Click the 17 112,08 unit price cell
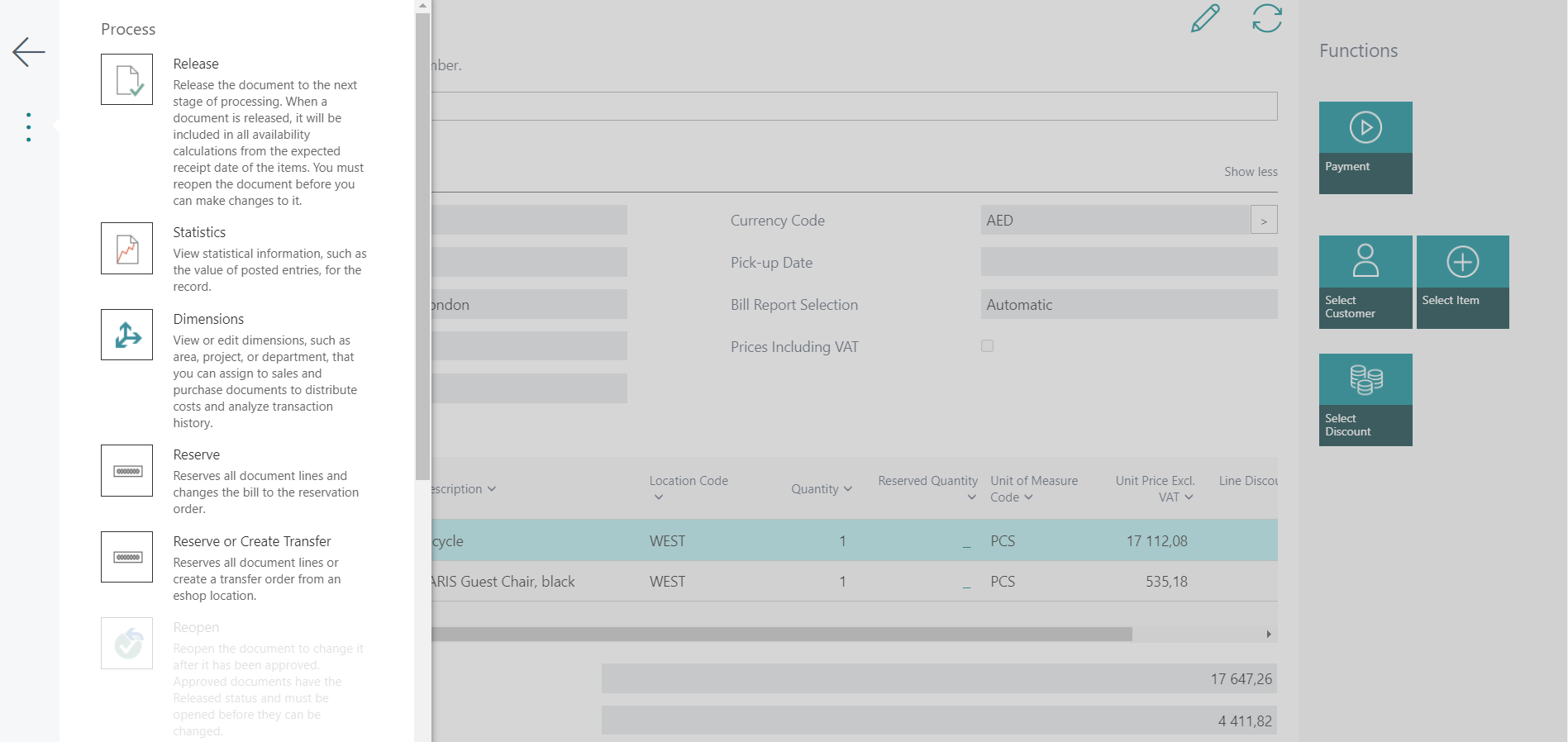This screenshot has height=742, width=1568. (1156, 541)
